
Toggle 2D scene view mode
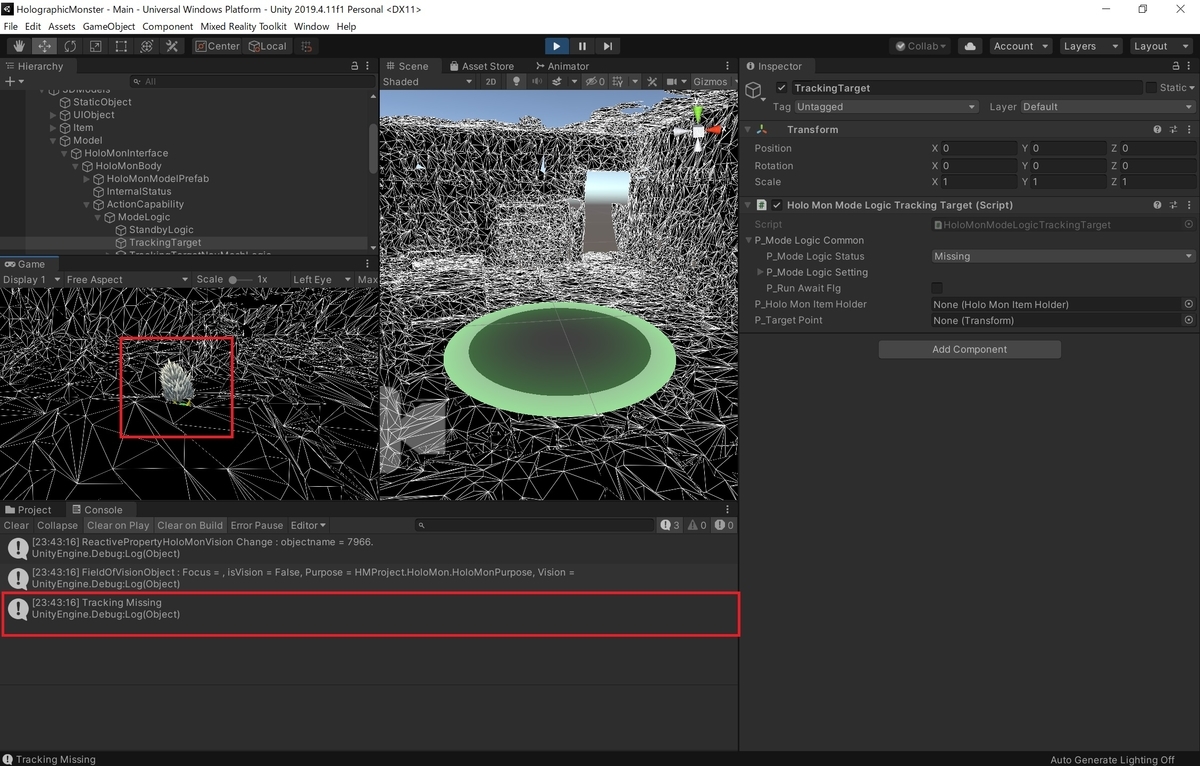pyautogui.click(x=491, y=81)
